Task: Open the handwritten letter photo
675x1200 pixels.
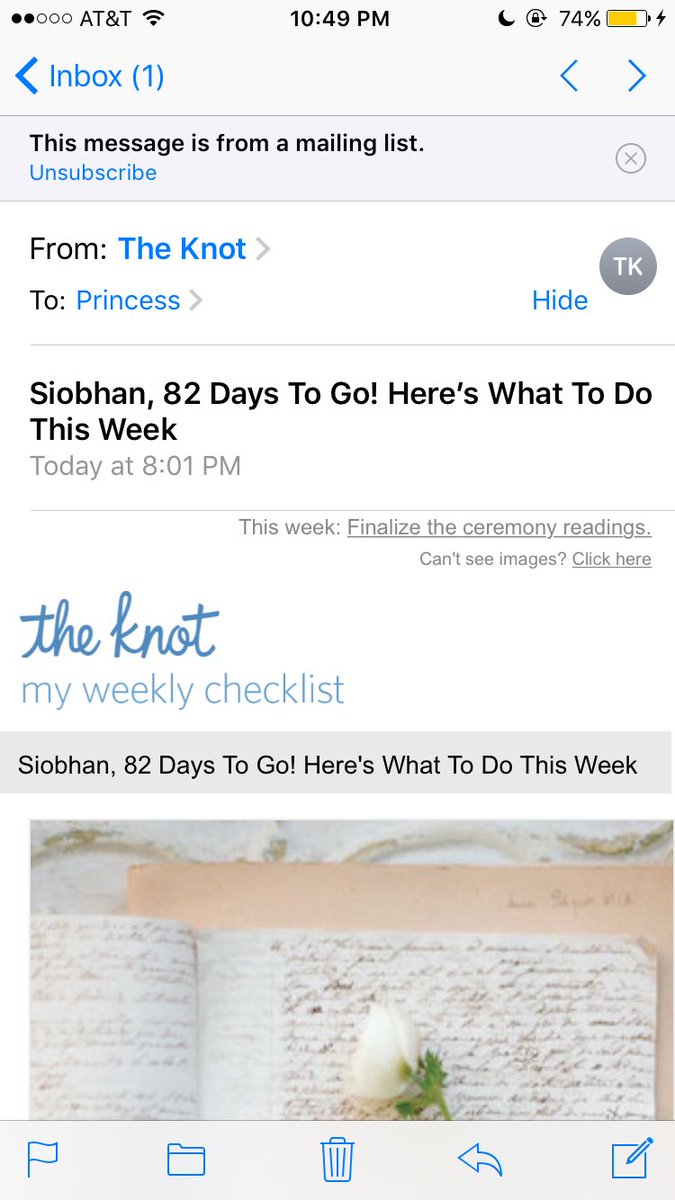Action: tap(352, 970)
